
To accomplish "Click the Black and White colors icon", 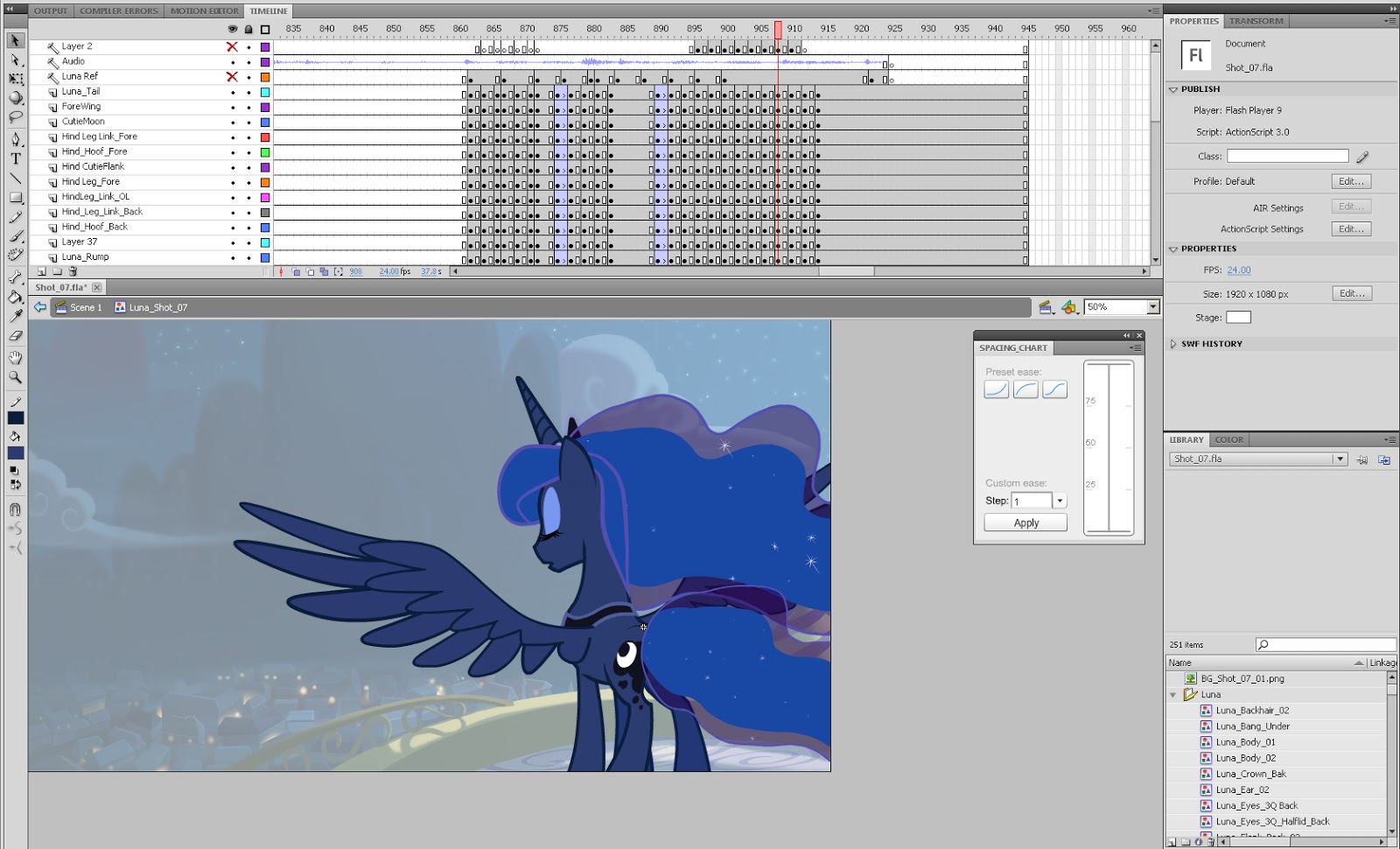I will coord(14,471).
